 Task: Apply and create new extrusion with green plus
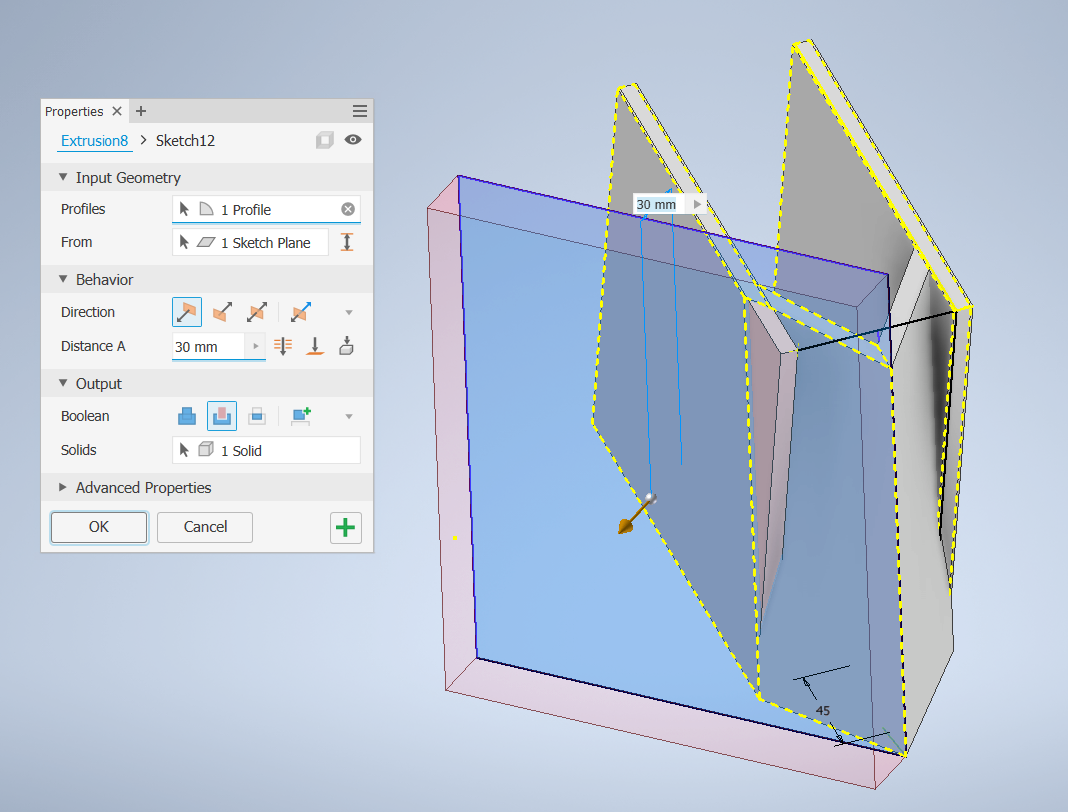pos(346,528)
